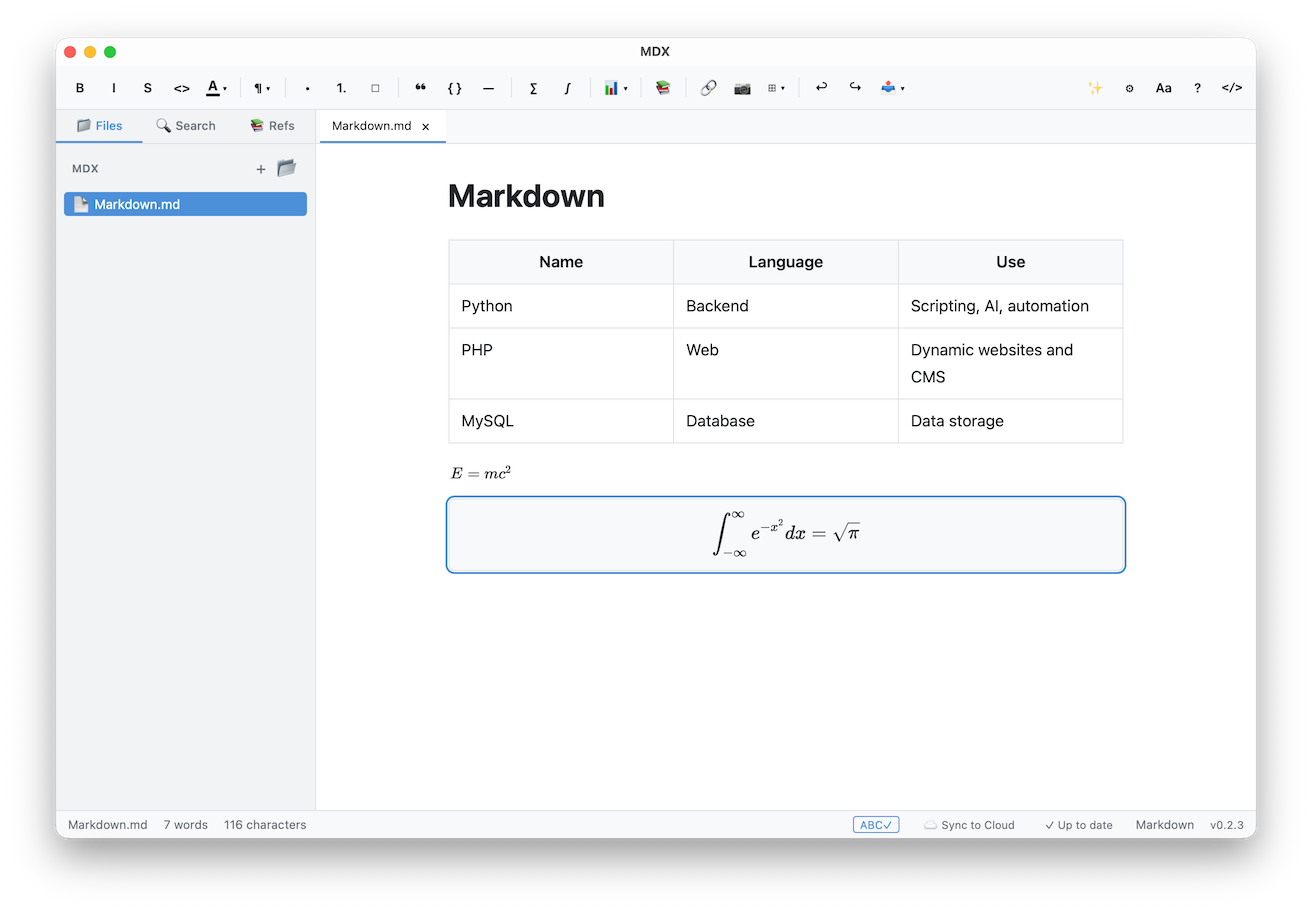This screenshot has width=1312, height=912.
Task: Create a new file with the plus icon
Action: coord(261,169)
